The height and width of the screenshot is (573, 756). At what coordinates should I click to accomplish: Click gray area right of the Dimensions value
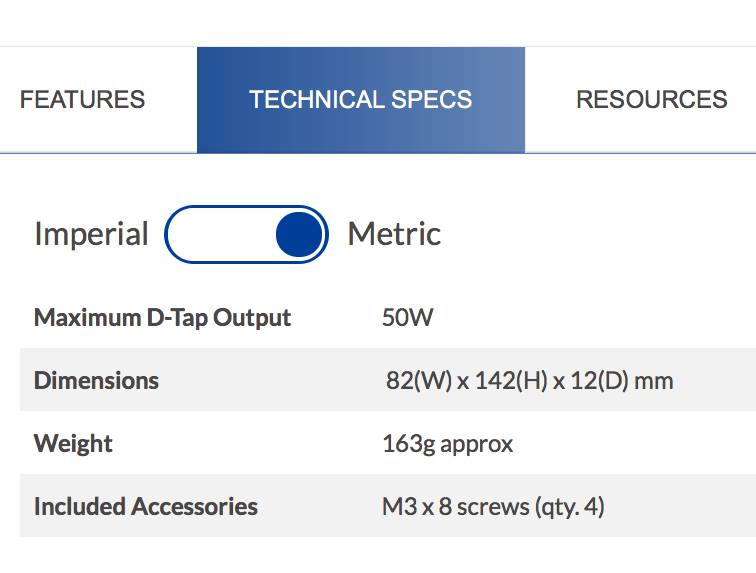click(715, 381)
